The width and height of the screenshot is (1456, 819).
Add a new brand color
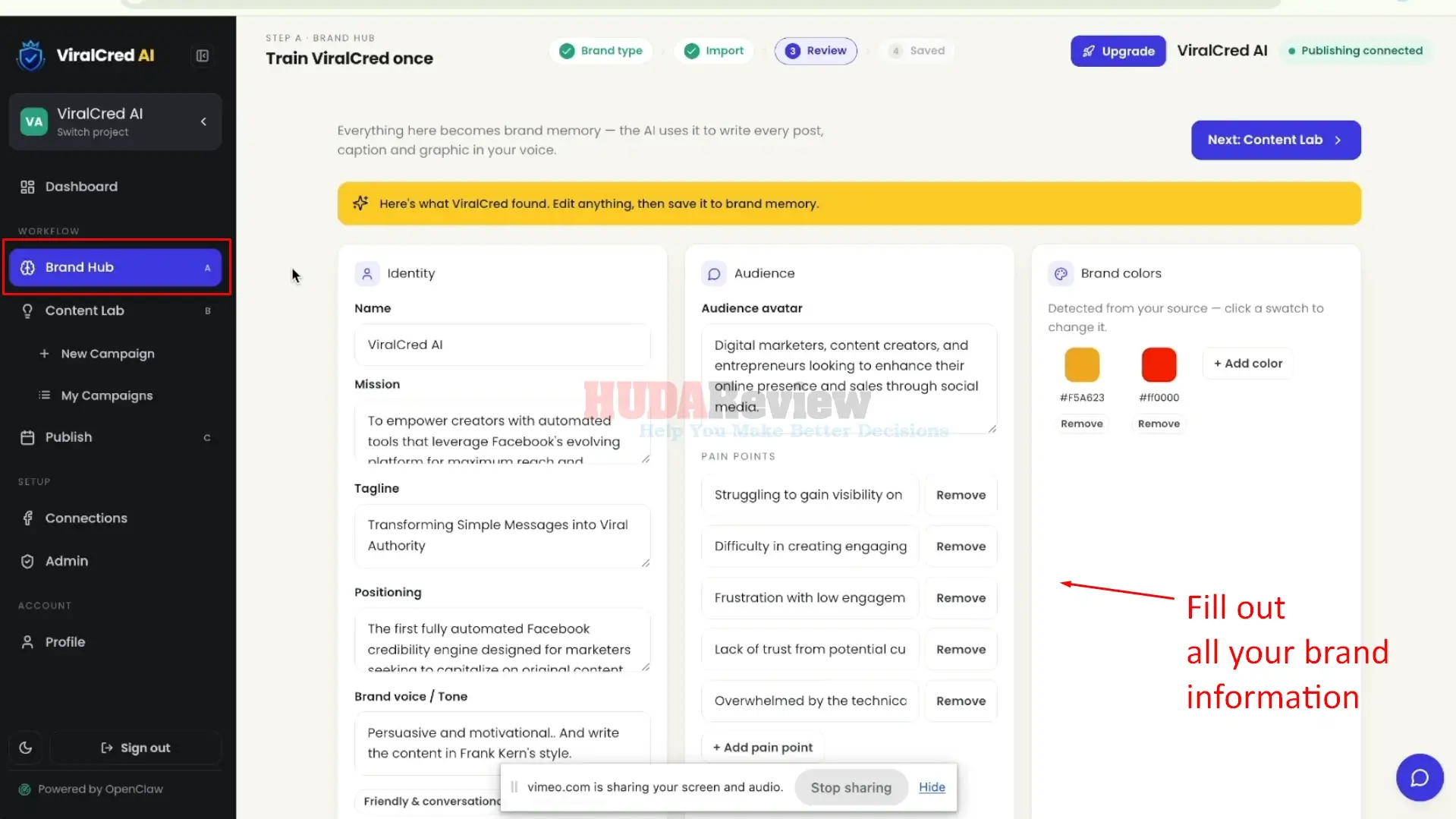point(1248,364)
